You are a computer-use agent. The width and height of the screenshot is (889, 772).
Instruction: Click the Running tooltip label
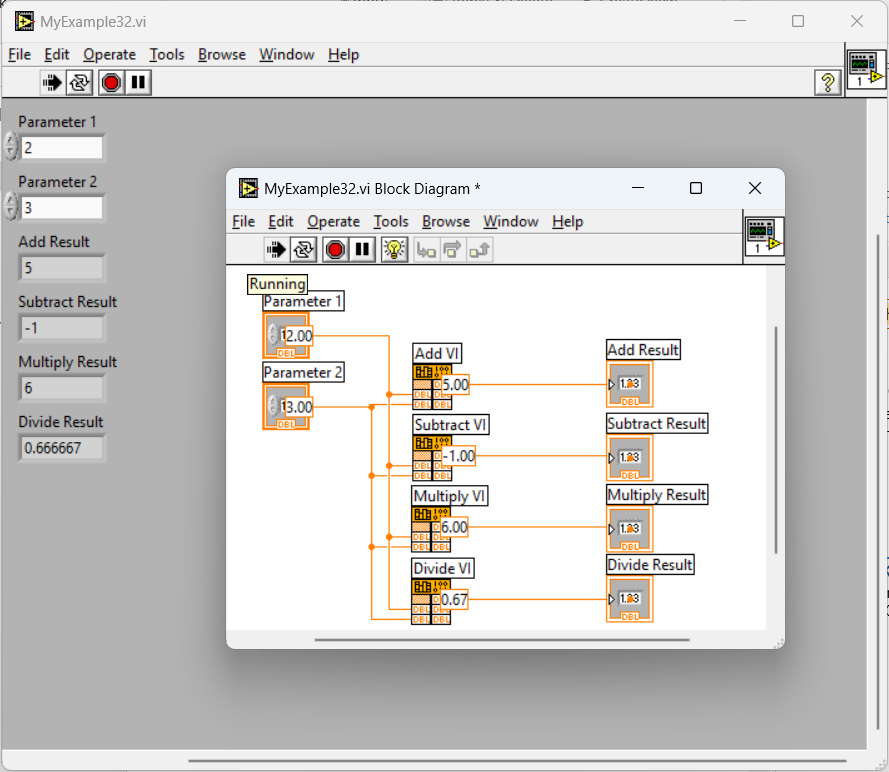(x=277, y=284)
